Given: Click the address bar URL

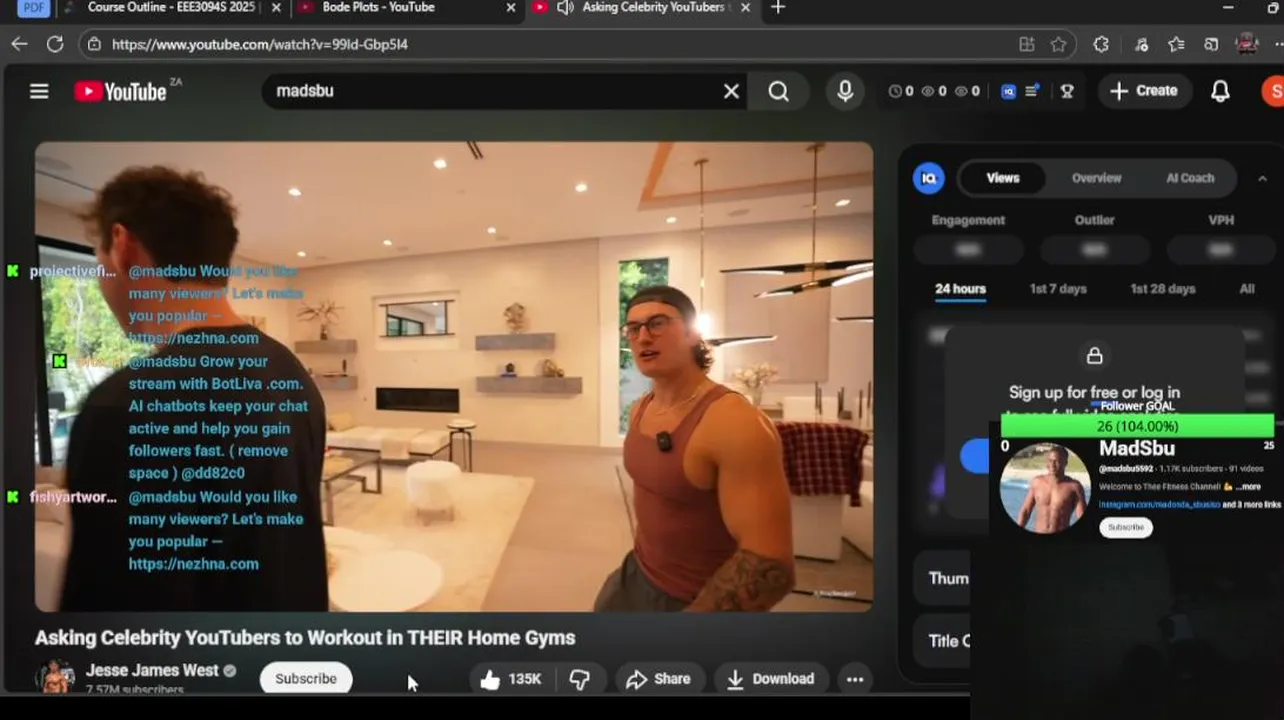Looking at the screenshot, I should pos(260,44).
